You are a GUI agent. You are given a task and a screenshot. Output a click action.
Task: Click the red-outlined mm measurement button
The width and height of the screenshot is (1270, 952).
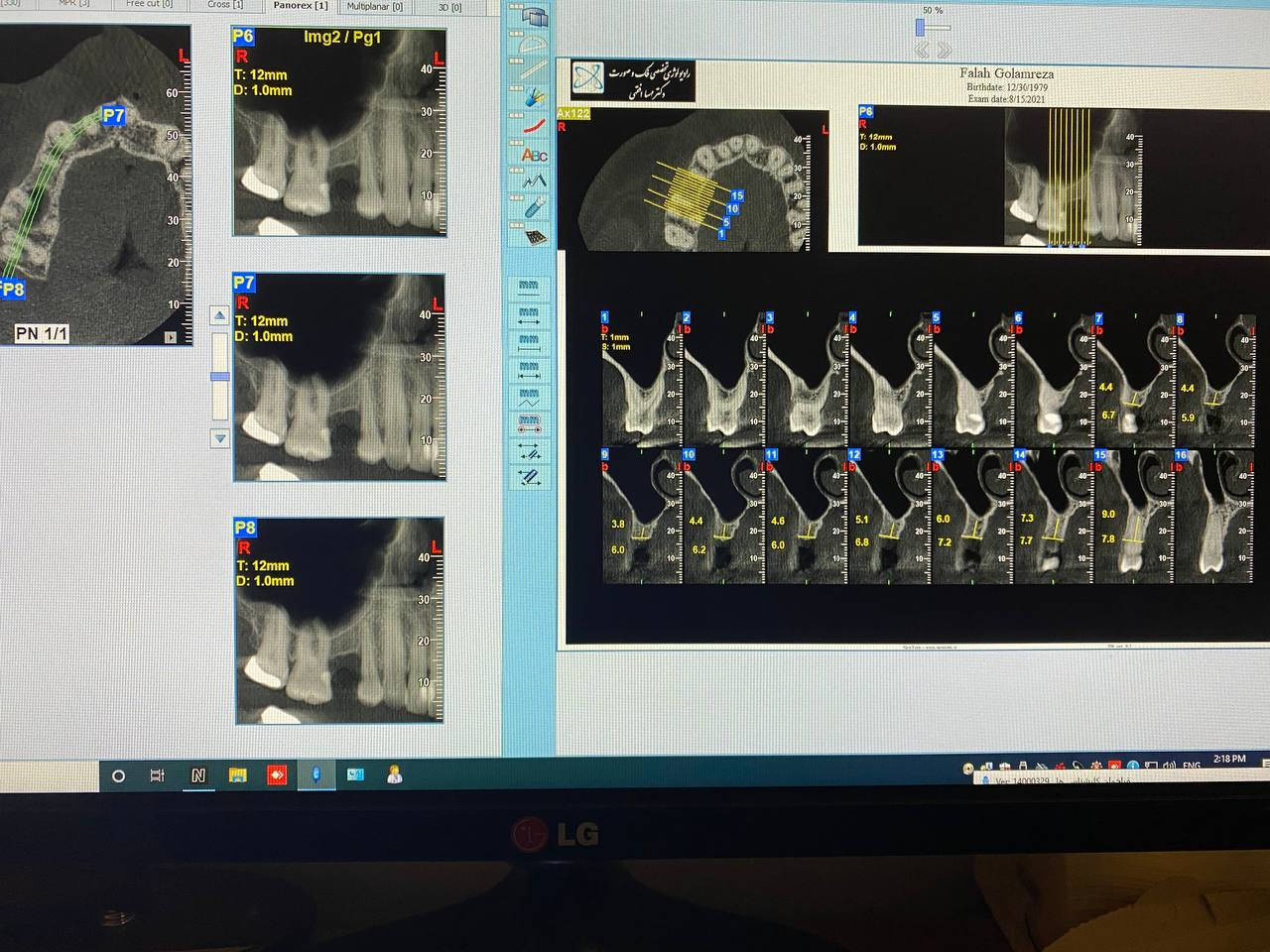coord(529,423)
